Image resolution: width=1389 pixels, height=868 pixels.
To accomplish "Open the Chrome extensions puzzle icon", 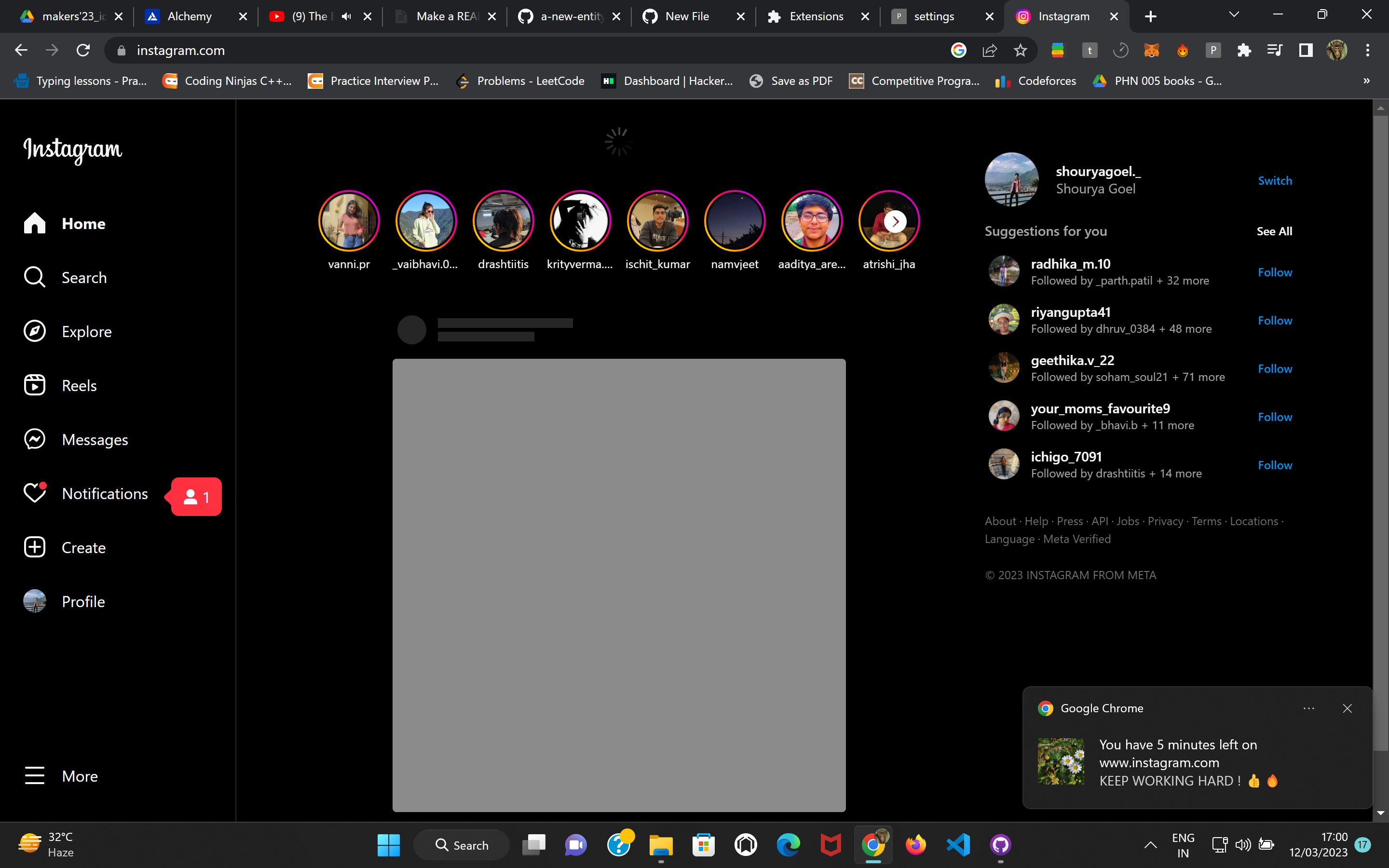I will point(1244,51).
